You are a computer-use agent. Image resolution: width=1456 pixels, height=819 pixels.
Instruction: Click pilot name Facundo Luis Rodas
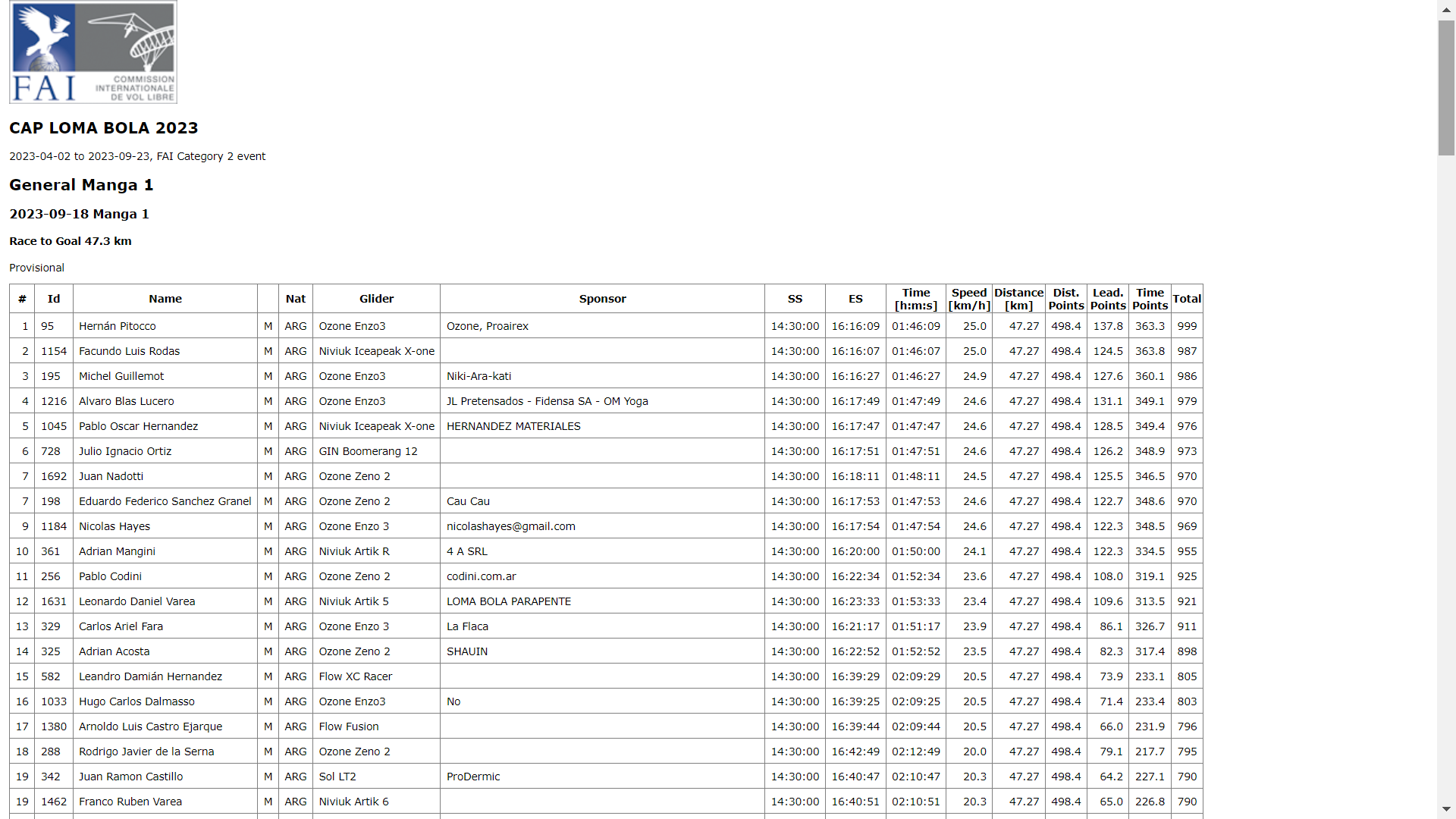point(130,351)
